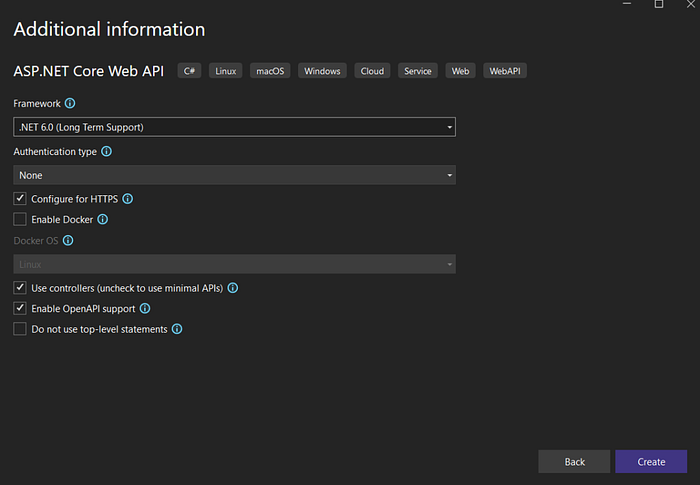700x485 pixels.
Task: Enable Docker checkbox
Action: [x=20, y=219]
